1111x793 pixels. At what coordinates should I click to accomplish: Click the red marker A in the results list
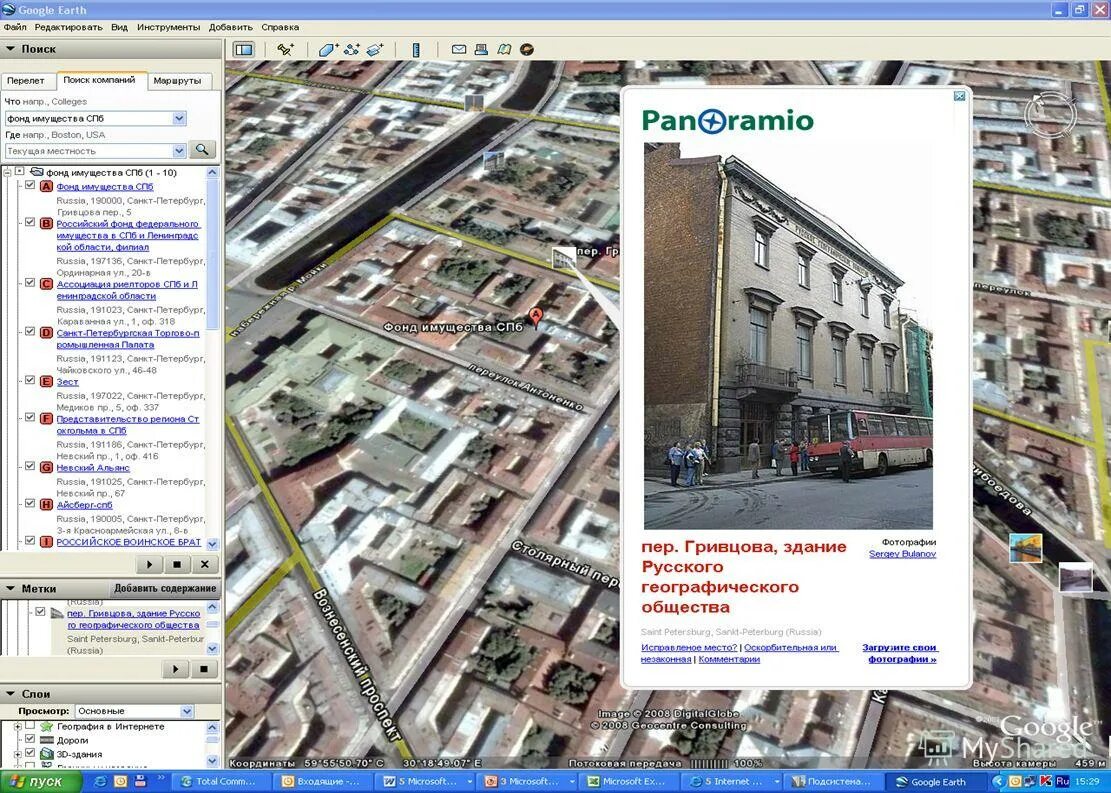tap(46, 186)
